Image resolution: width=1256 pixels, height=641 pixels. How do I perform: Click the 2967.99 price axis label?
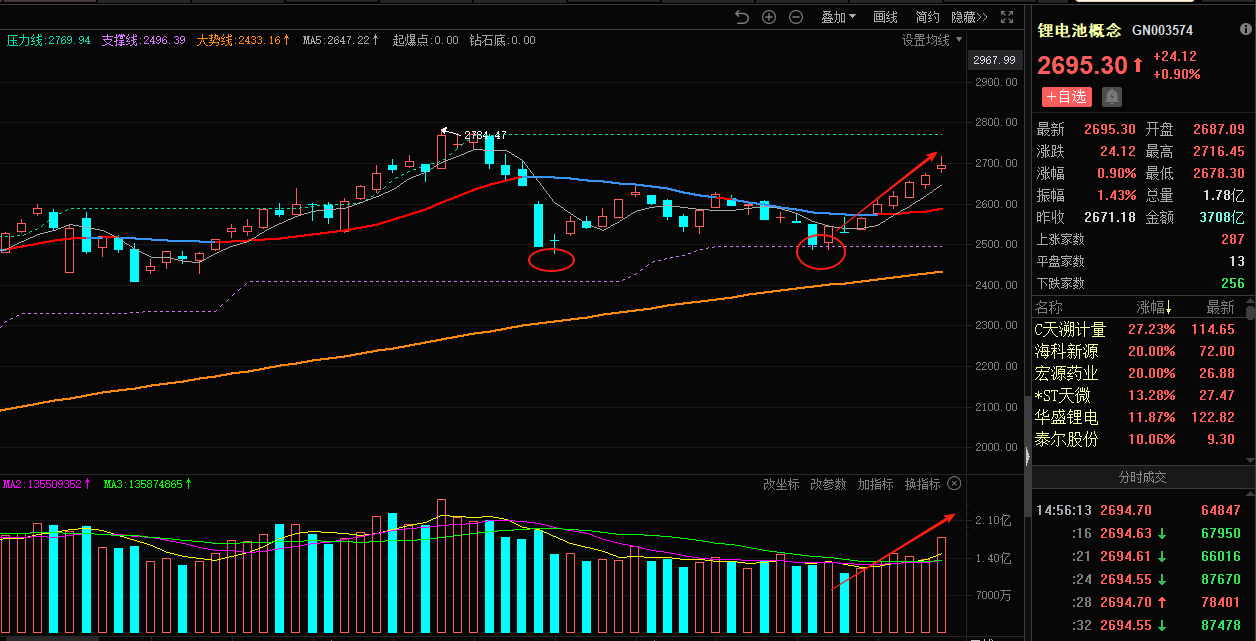[994, 60]
